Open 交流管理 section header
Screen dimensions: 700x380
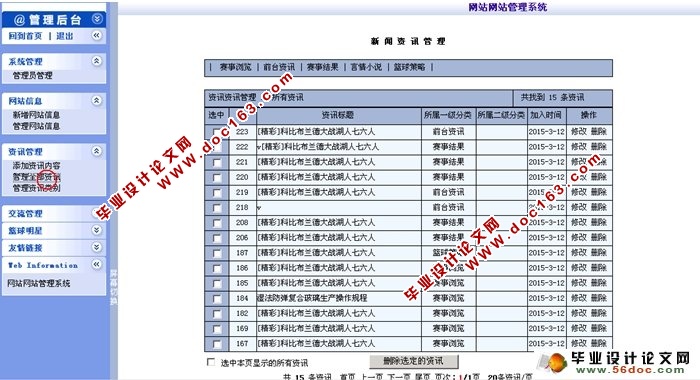(25, 213)
